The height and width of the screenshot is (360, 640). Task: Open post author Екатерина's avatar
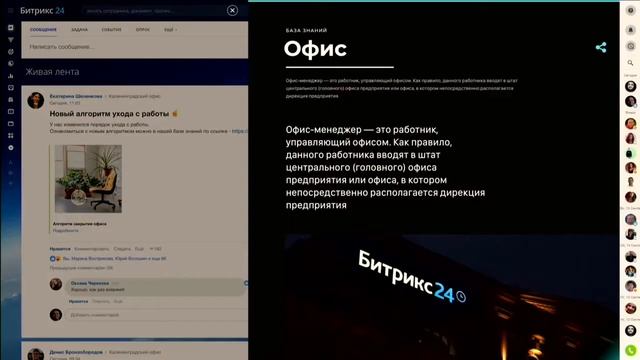coord(36,100)
